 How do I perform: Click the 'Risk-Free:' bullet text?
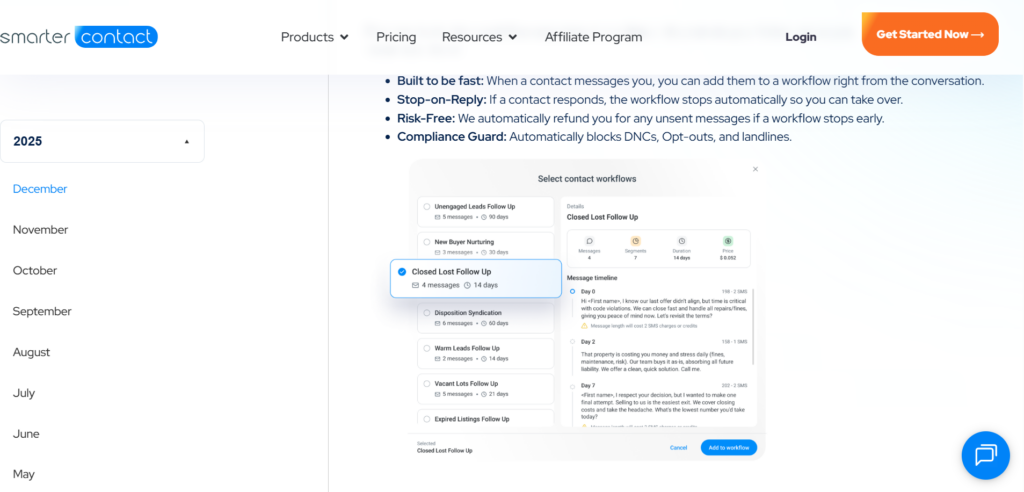pyautogui.click(x=426, y=119)
